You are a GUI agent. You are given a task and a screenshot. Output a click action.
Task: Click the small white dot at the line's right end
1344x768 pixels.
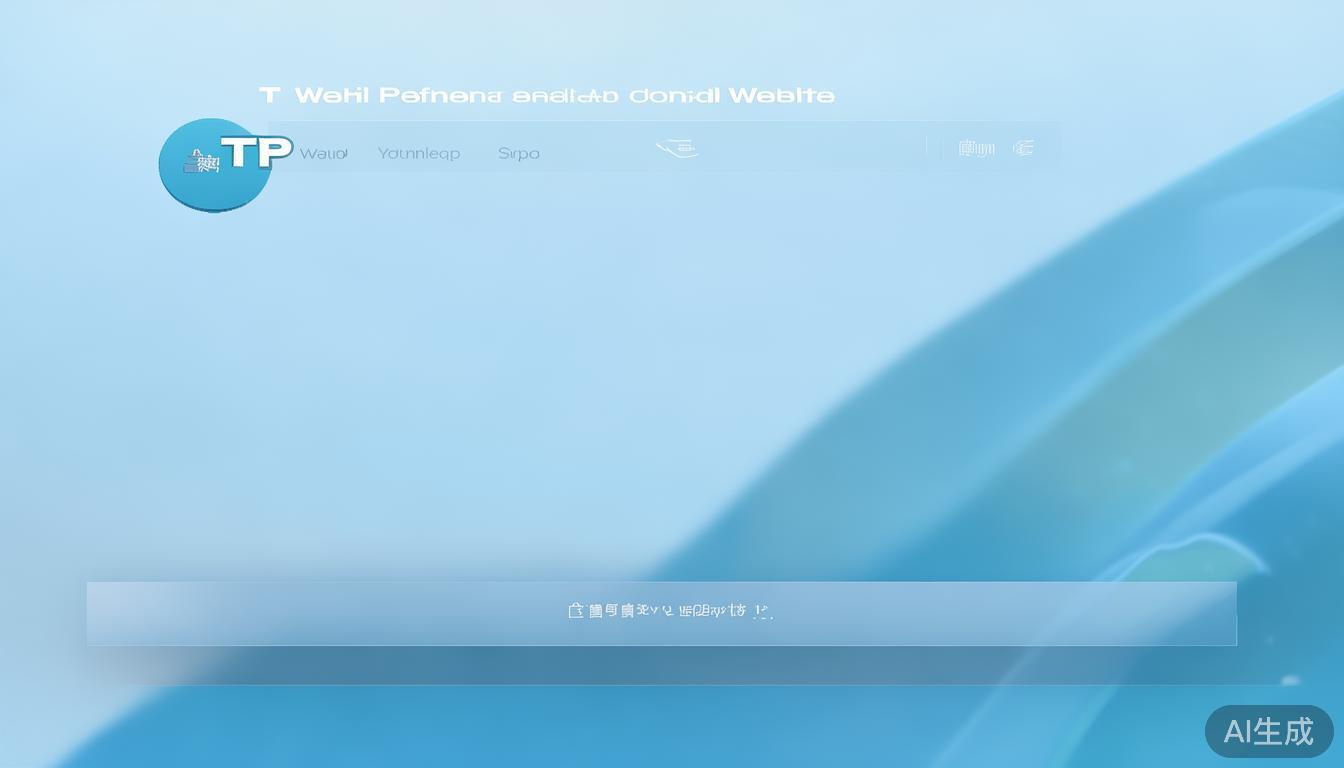point(1290,681)
